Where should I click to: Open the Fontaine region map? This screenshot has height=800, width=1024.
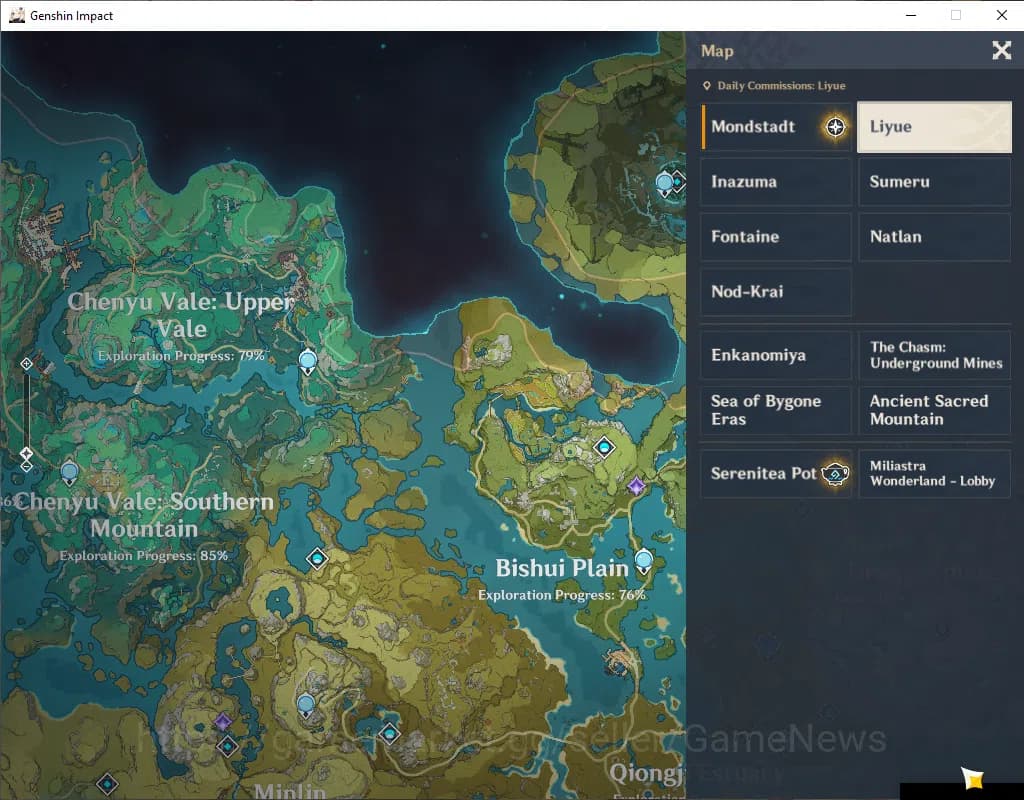776,236
